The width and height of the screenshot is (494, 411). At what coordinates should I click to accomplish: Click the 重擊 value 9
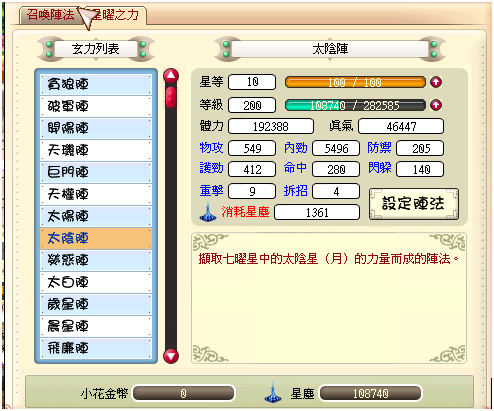[252, 191]
